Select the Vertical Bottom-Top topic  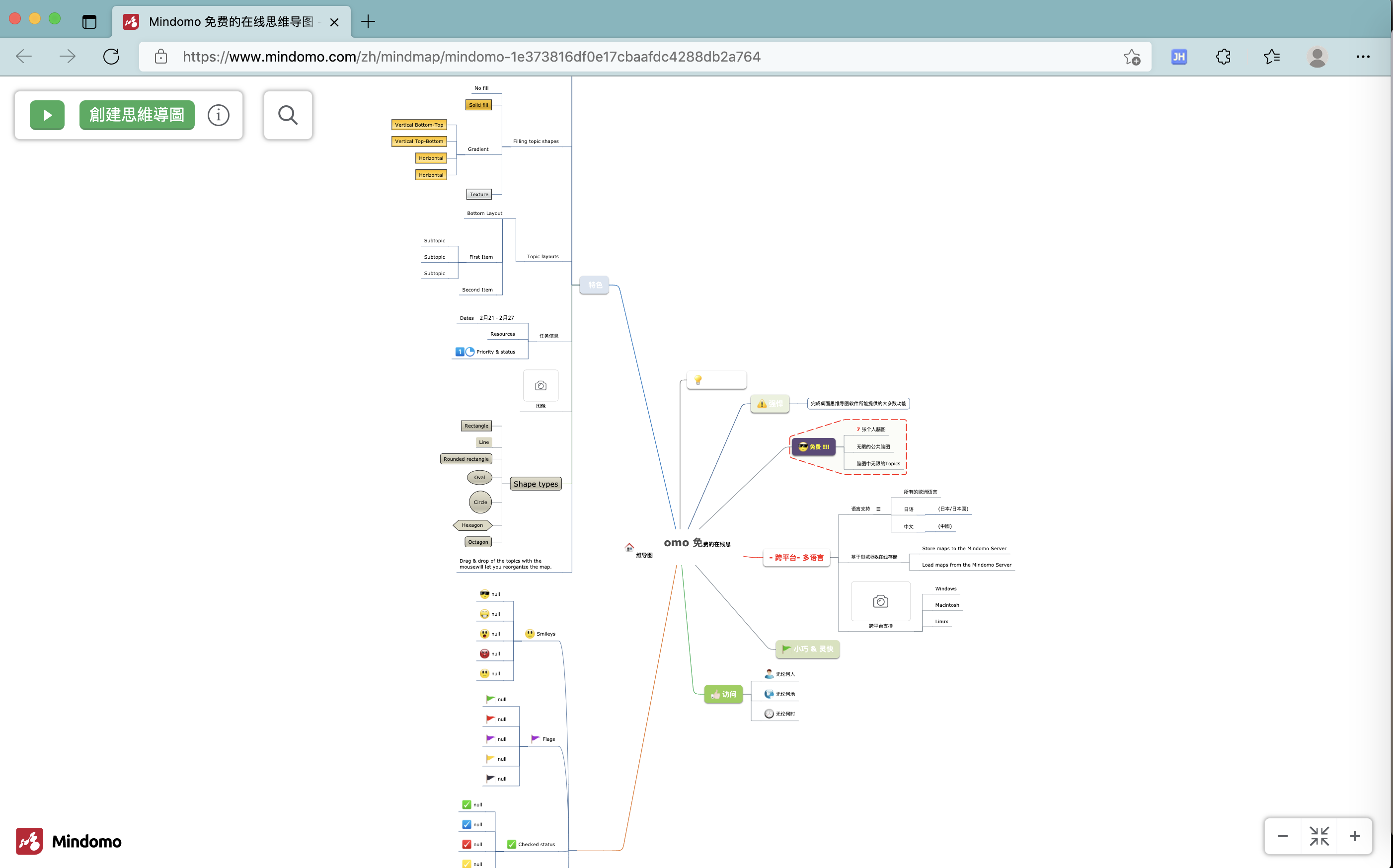(419, 125)
